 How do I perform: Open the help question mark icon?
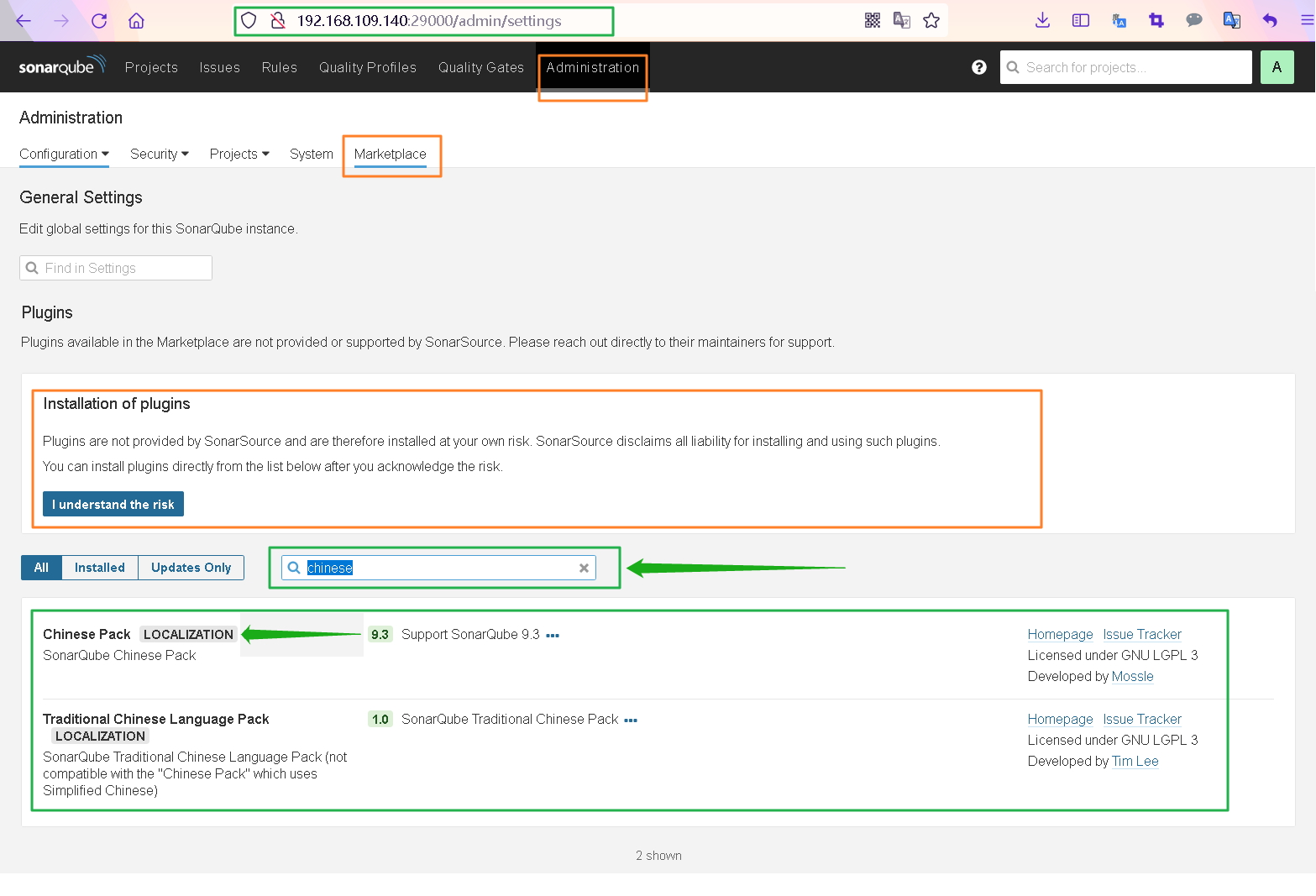[979, 67]
